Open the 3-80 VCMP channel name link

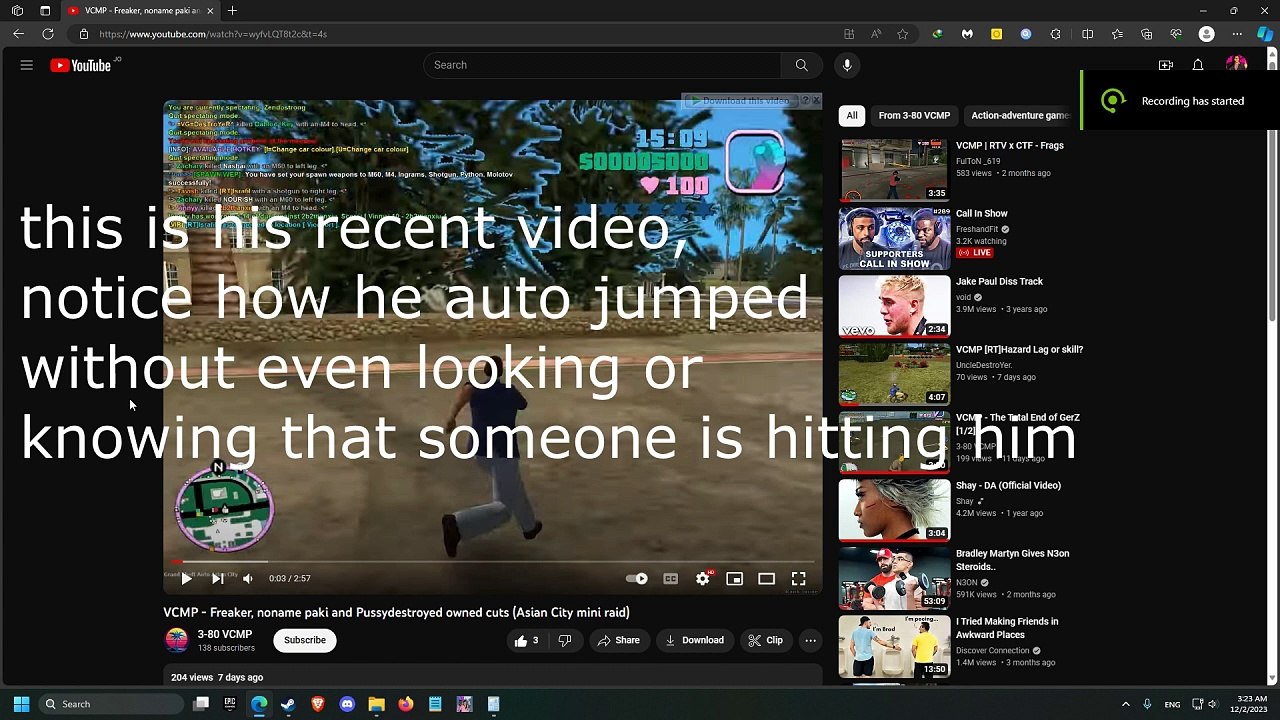pos(225,634)
